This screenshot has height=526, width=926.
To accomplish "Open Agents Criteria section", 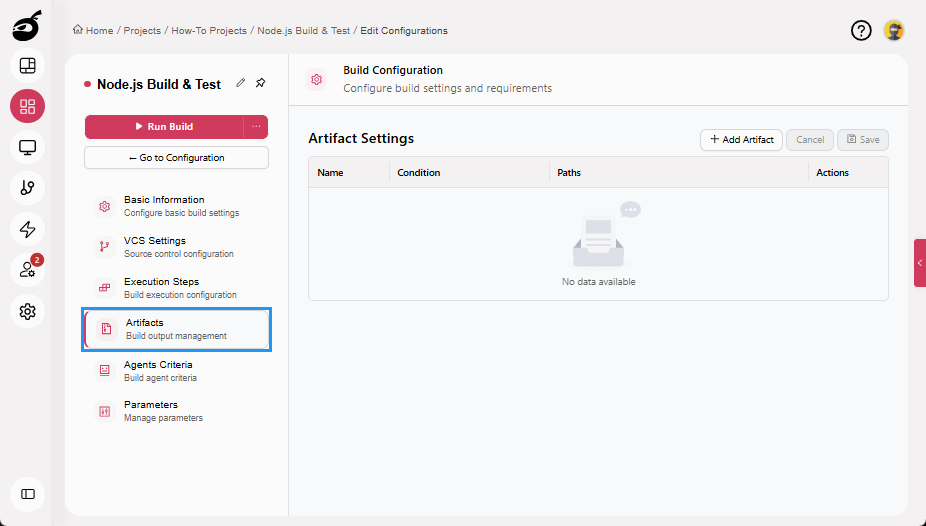I will click(x=177, y=370).
